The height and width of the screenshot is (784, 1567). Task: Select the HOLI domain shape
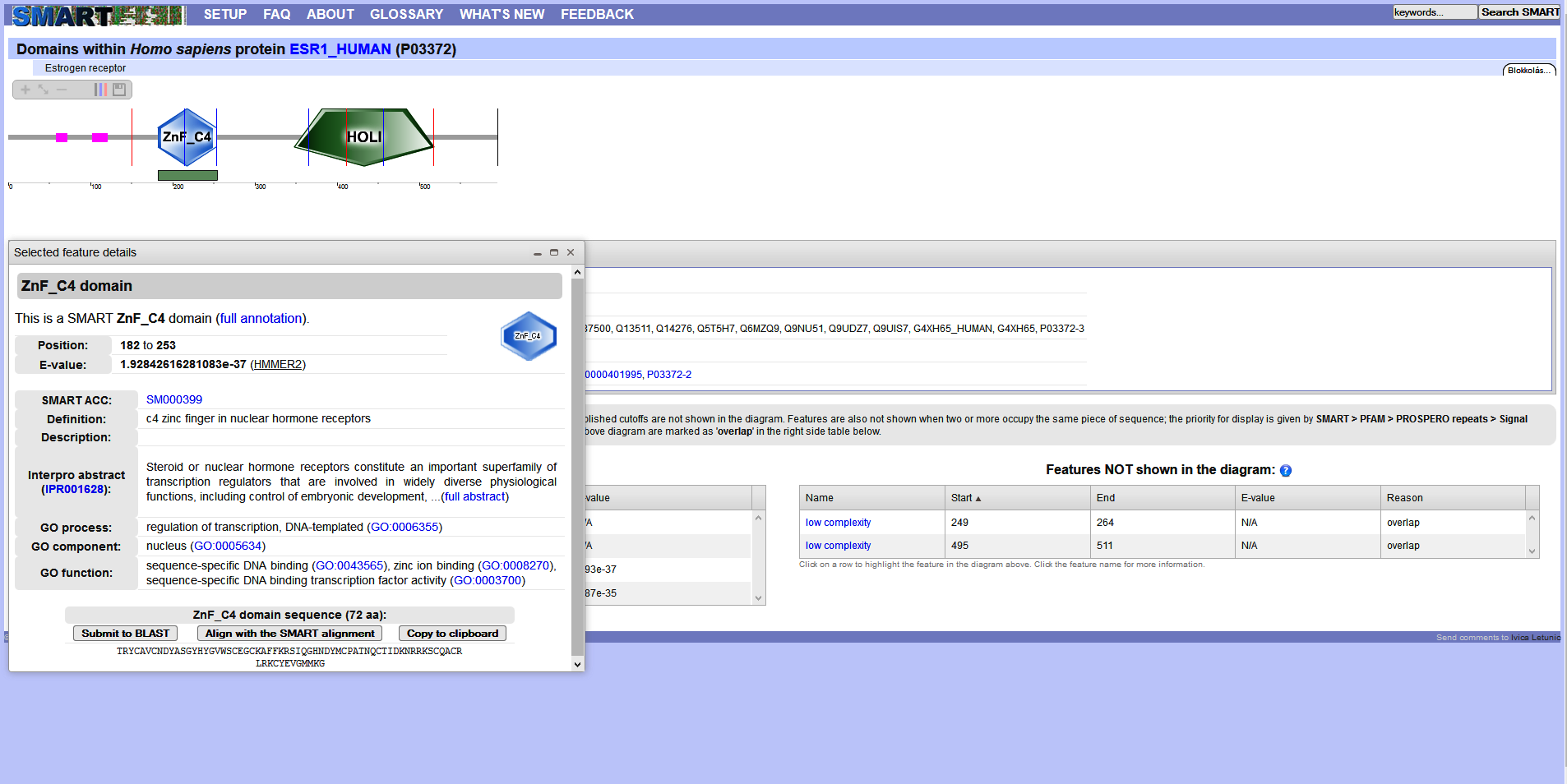pos(363,137)
